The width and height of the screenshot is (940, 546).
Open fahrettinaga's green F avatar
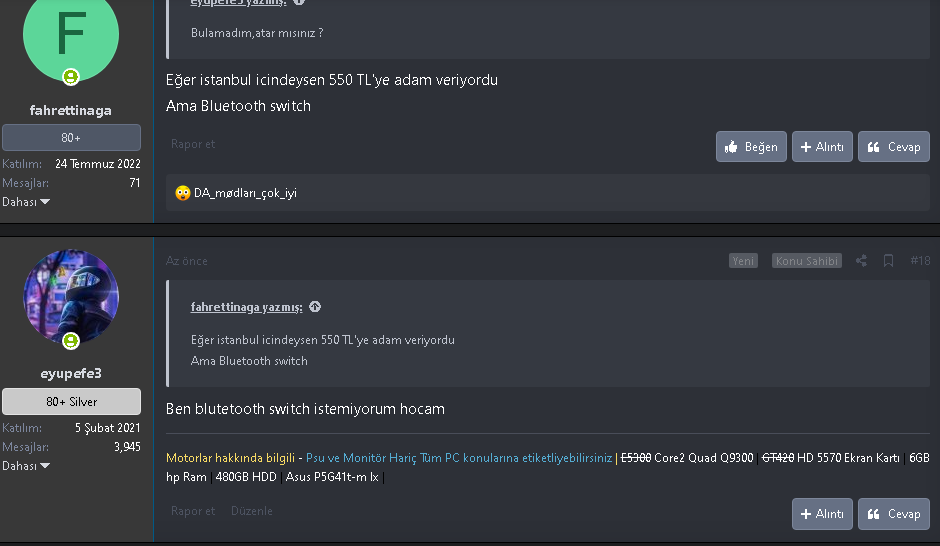[x=71, y=35]
